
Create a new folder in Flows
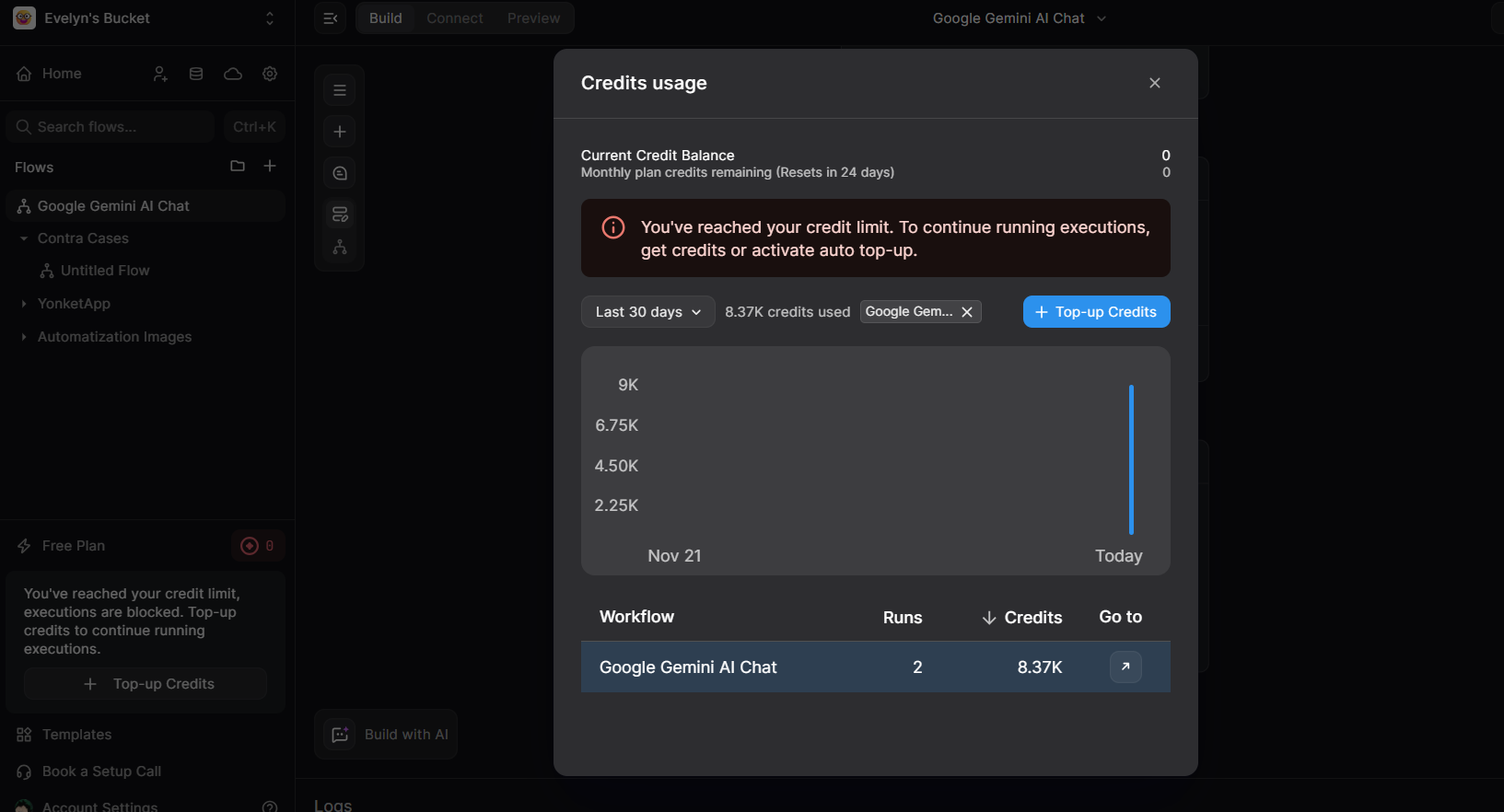[x=238, y=166]
